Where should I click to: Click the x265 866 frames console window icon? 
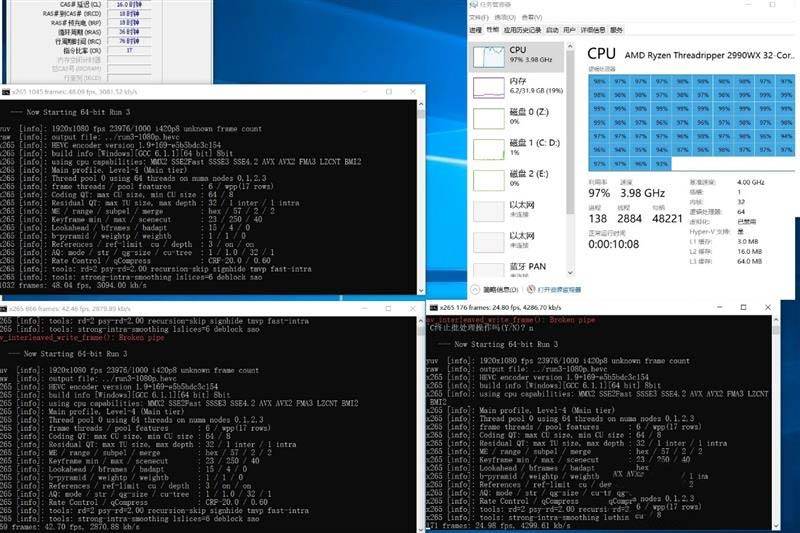pyautogui.click(x=7, y=310)
